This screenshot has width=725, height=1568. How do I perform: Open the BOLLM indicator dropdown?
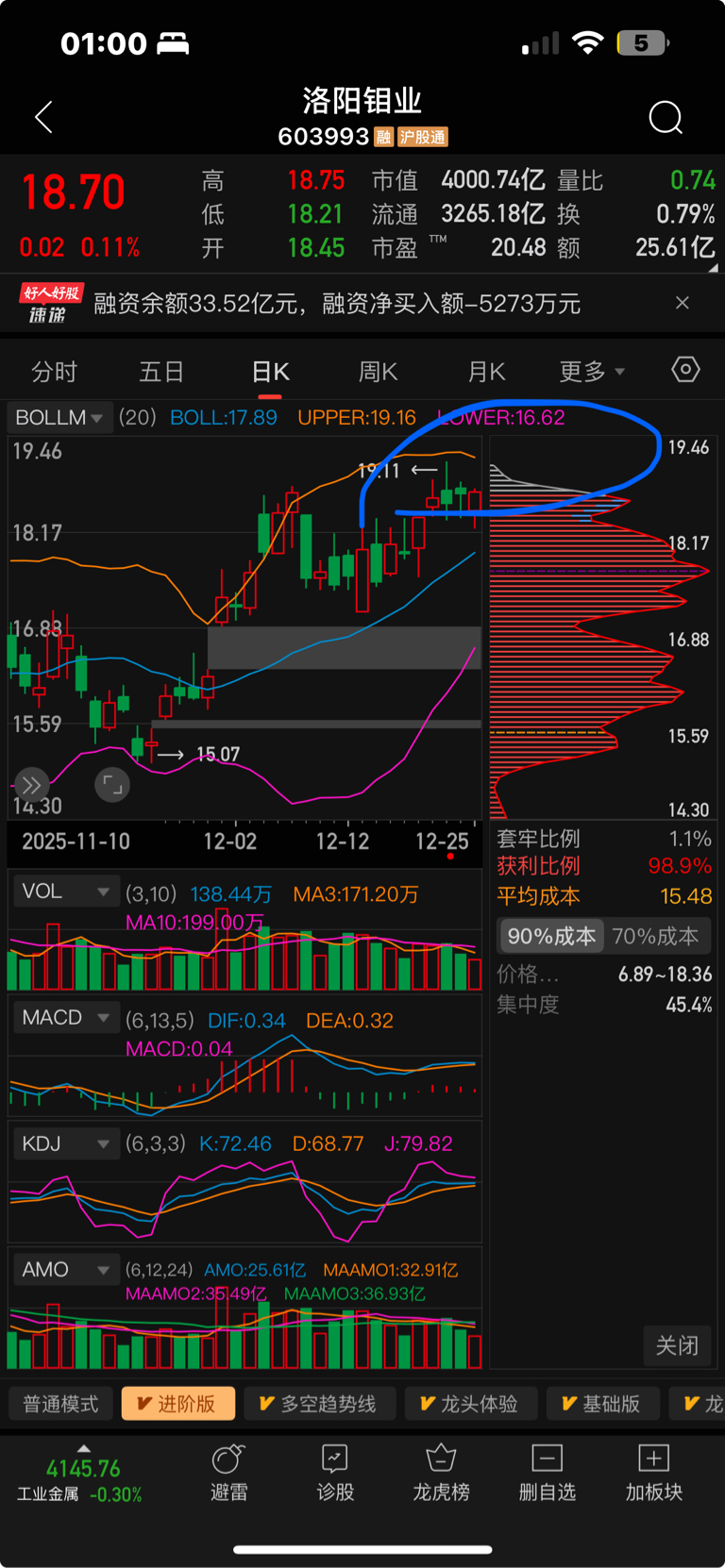[x=59, y=417]
